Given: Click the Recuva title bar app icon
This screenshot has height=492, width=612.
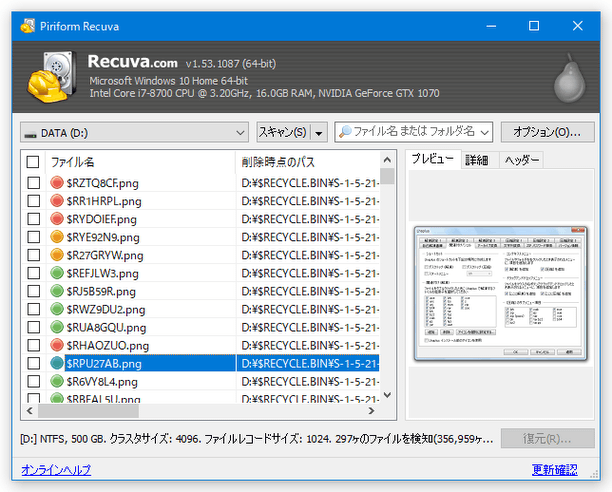Looking at the screenshot, I should coord(27,26).
